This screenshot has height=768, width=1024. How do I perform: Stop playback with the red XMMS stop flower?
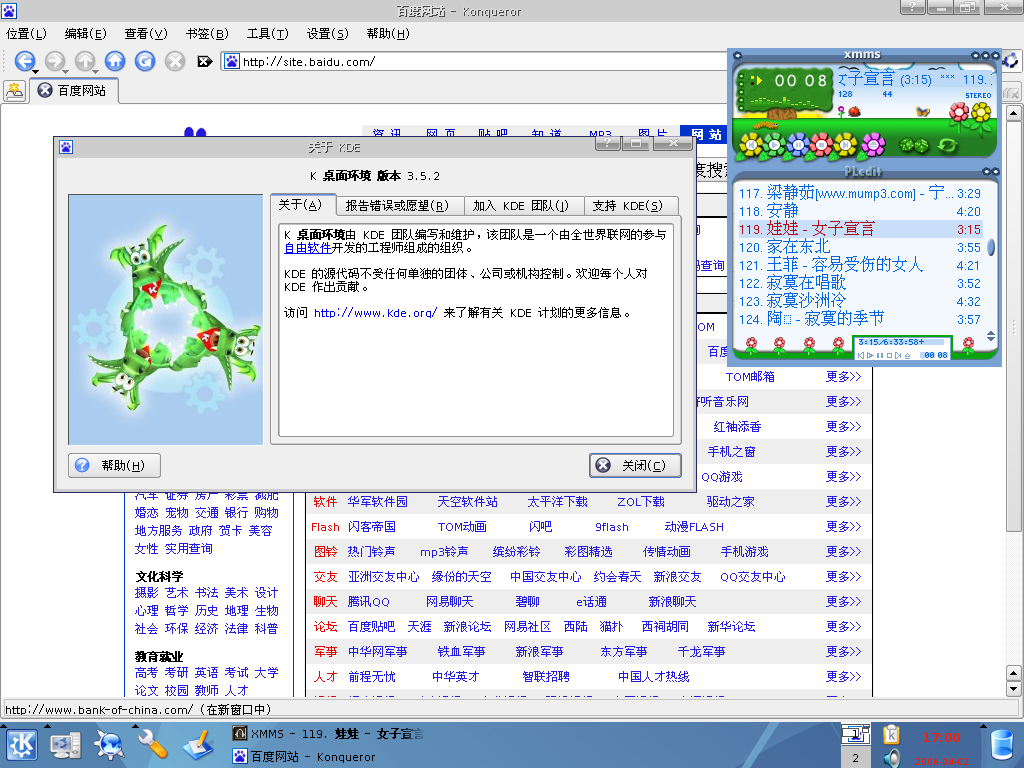(x=821, y=144)
